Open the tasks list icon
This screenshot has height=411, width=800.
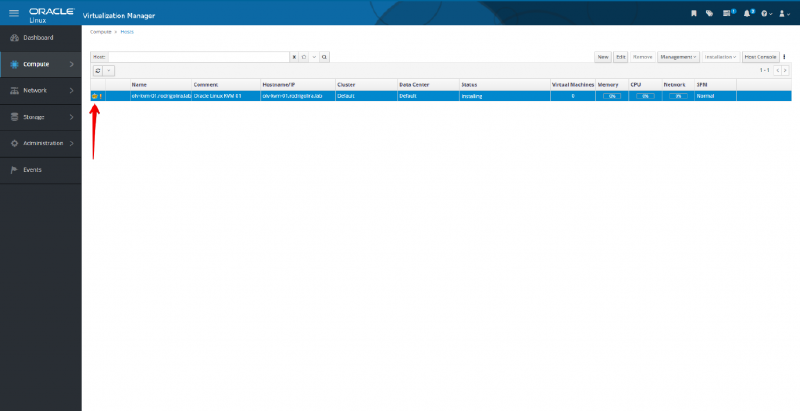coord(728,13)
